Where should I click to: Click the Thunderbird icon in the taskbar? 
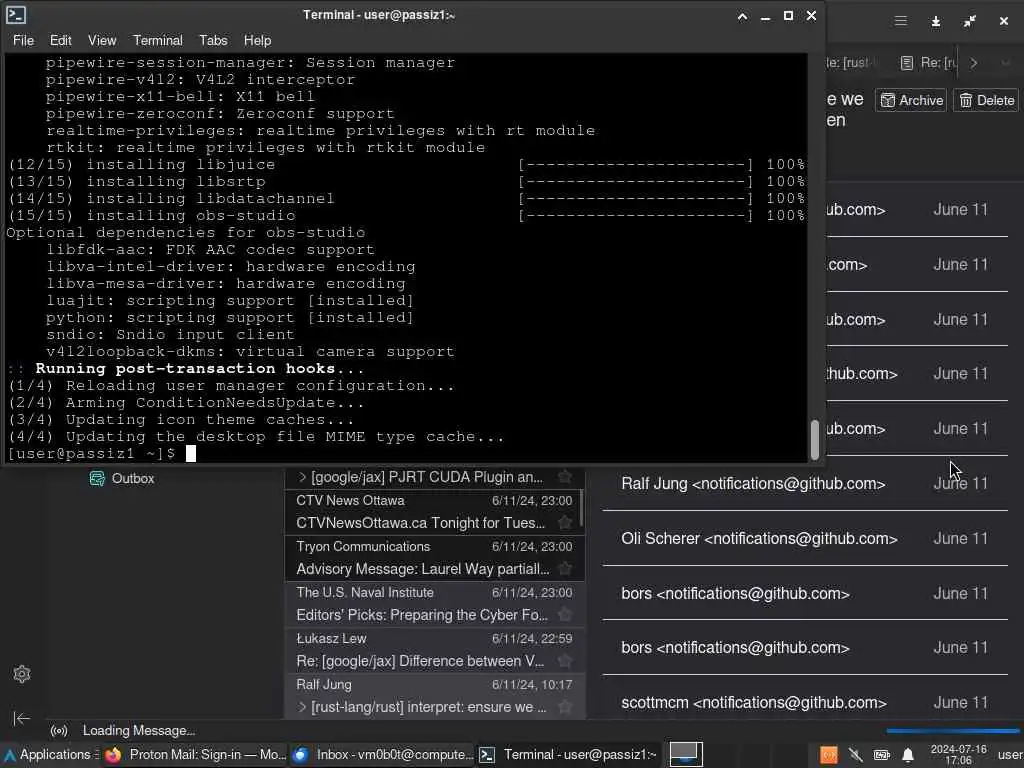pos(300,755)
